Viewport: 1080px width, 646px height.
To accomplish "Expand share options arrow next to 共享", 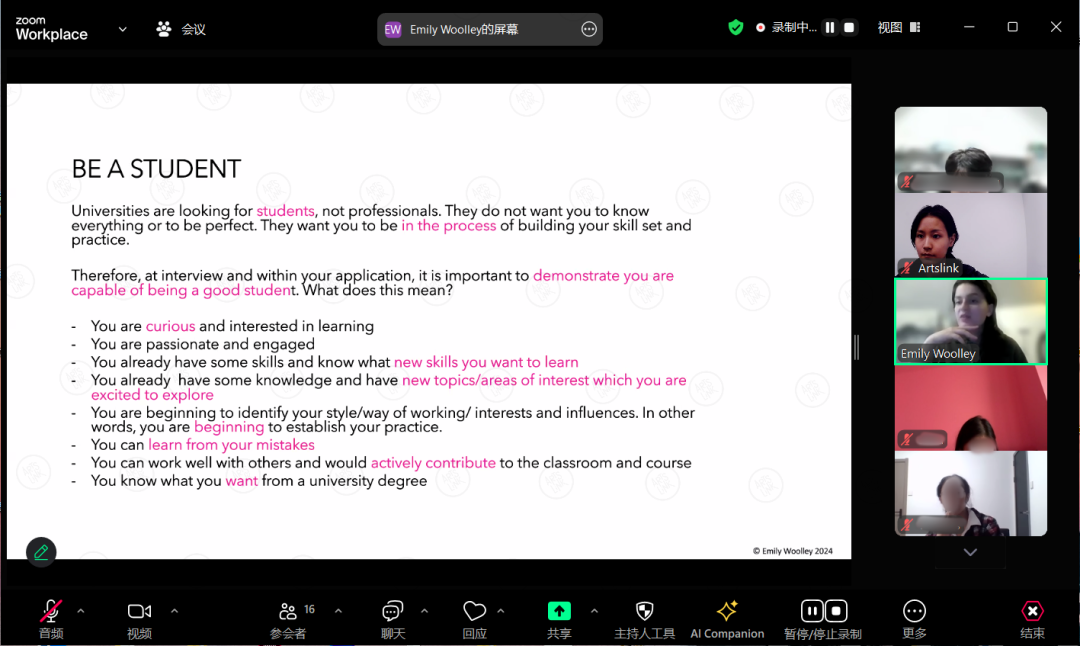I will (x=594, y=611).
